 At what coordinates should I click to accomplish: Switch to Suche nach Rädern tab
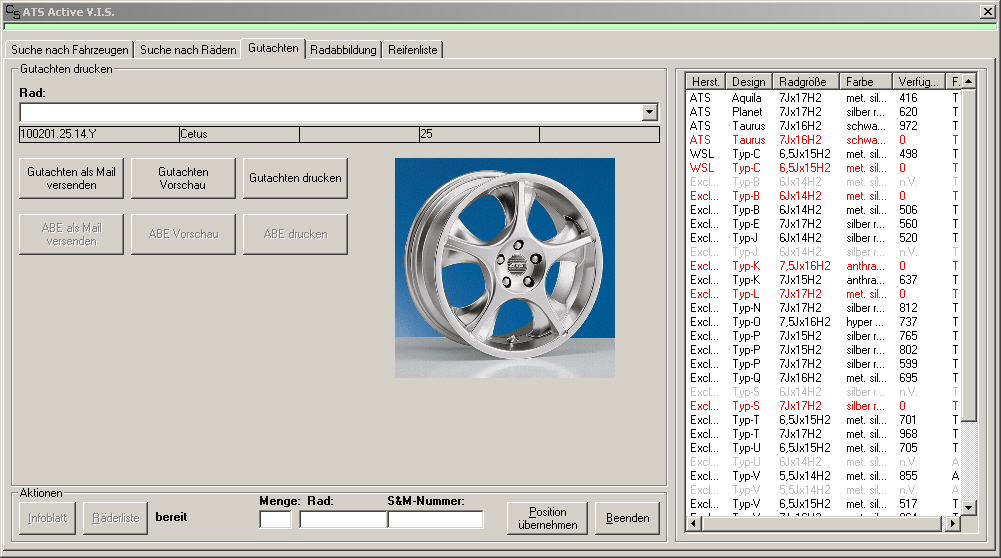coord(188,50)
